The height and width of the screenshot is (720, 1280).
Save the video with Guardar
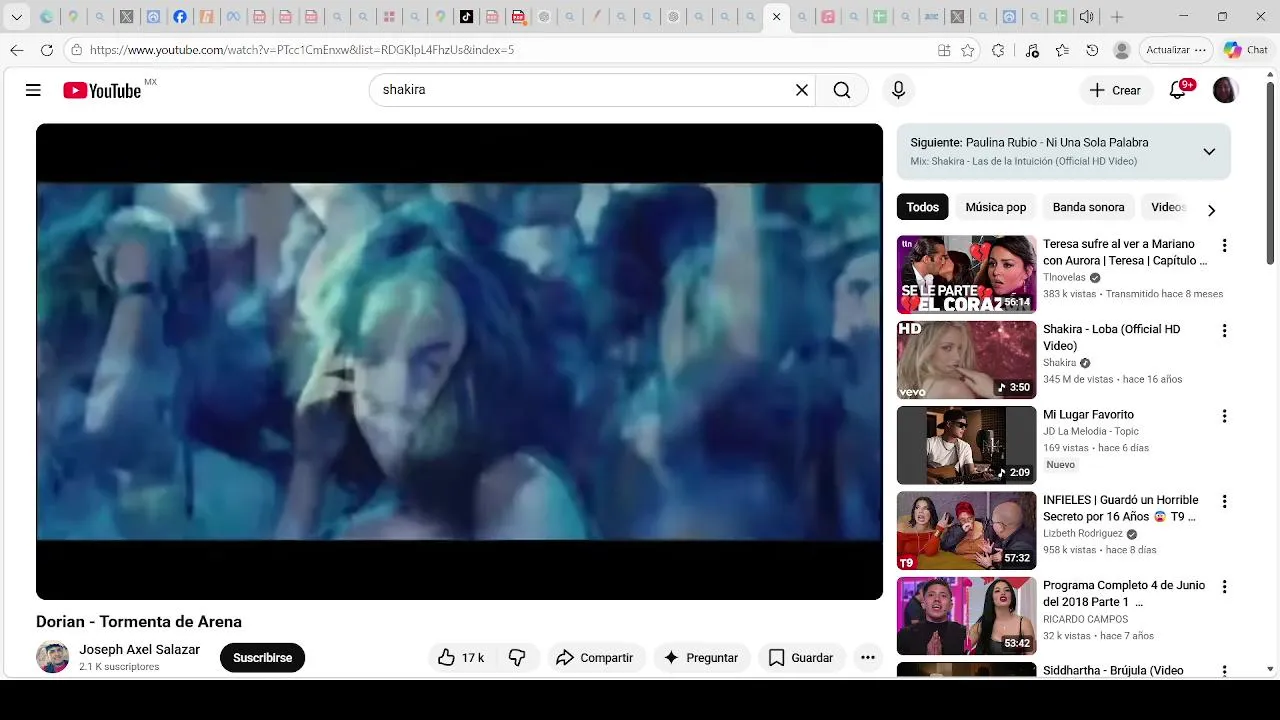[x=801, y=657]
